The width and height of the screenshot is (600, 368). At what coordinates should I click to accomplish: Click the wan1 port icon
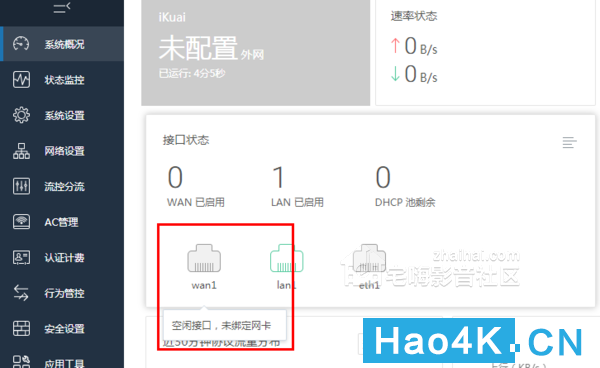(x=204, y=258)
